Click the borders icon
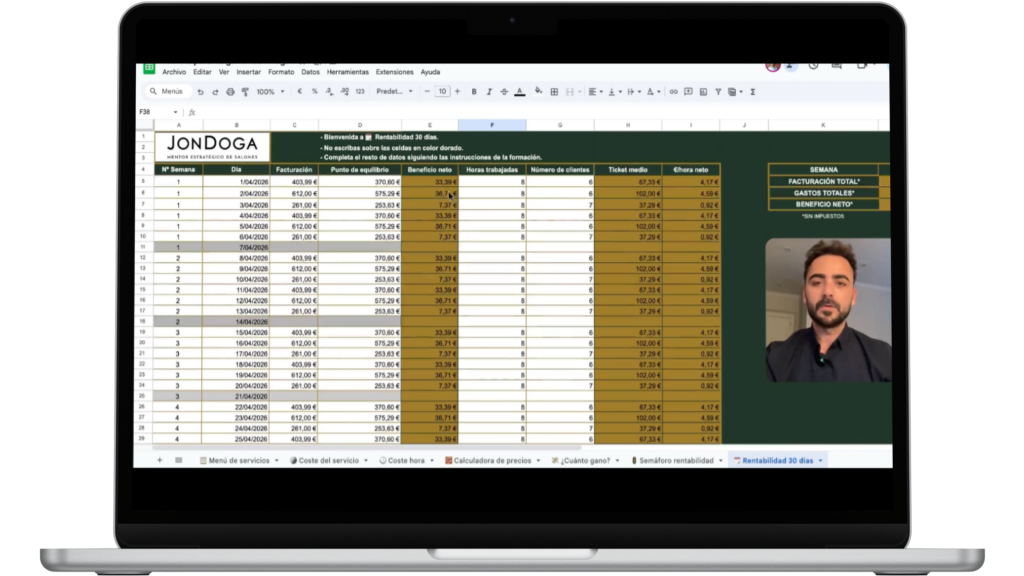 [x=554, y=92]
